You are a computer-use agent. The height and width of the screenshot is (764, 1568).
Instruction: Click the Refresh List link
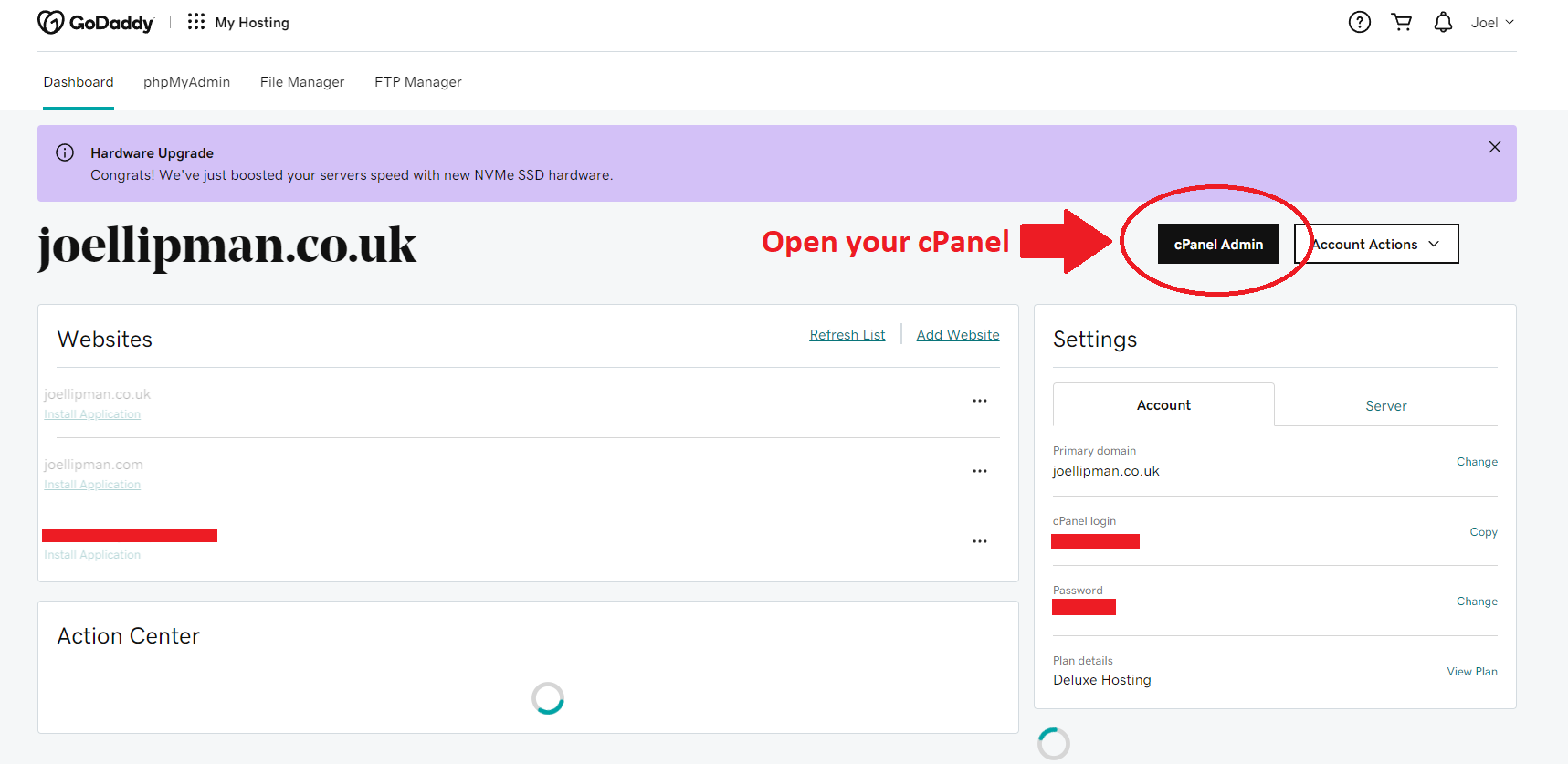[x=847, y=335]
